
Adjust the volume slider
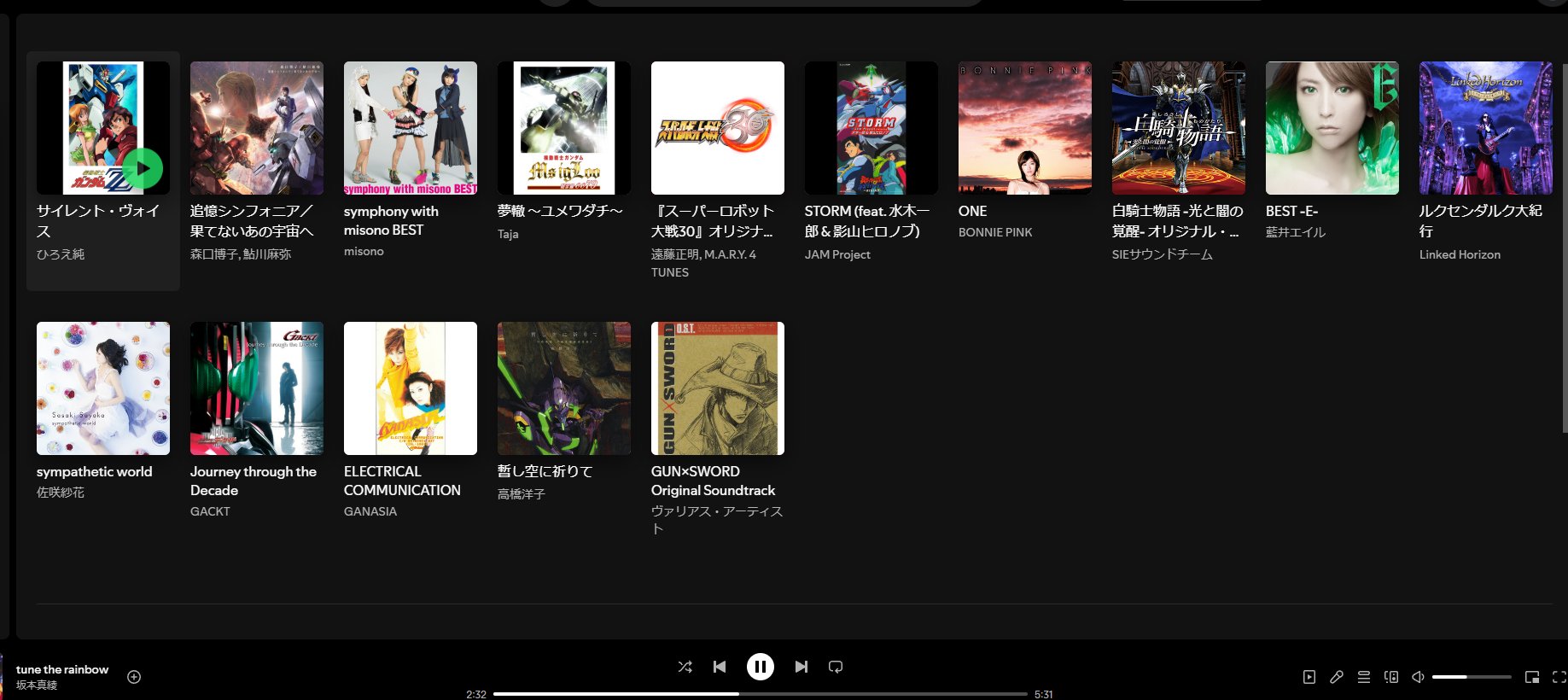(x=1472, y=677)
